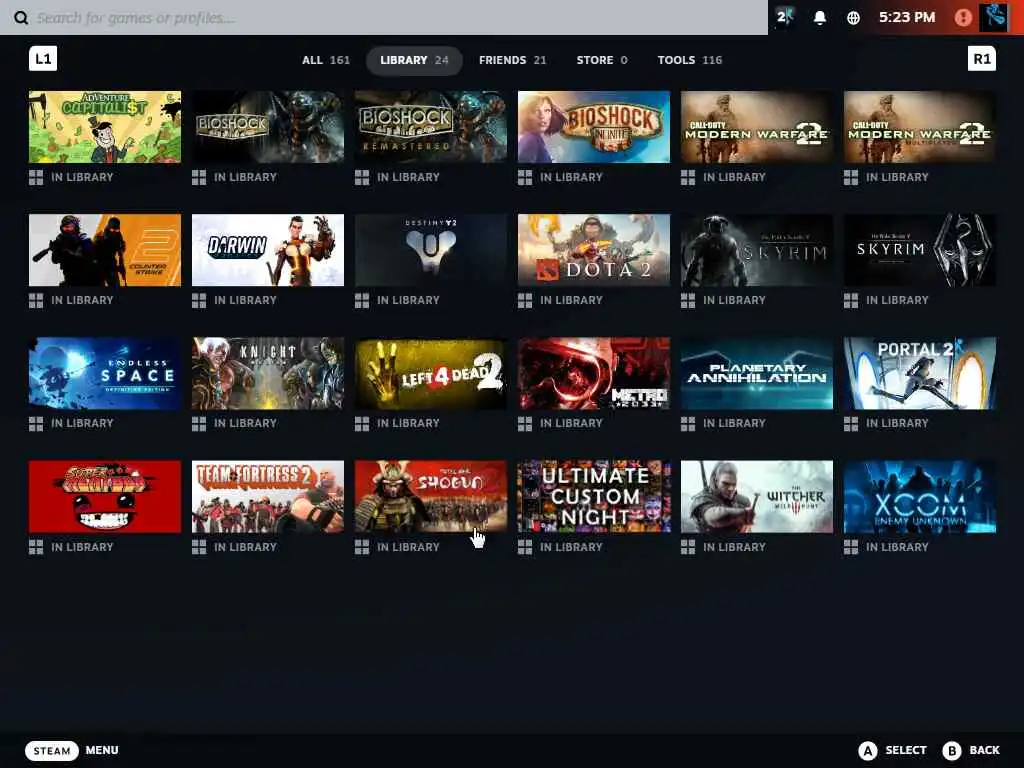This screenshot has height=768, width=1024.
Task: Click library grid icon under Metro 2033
Action: (x=525, y=423)
